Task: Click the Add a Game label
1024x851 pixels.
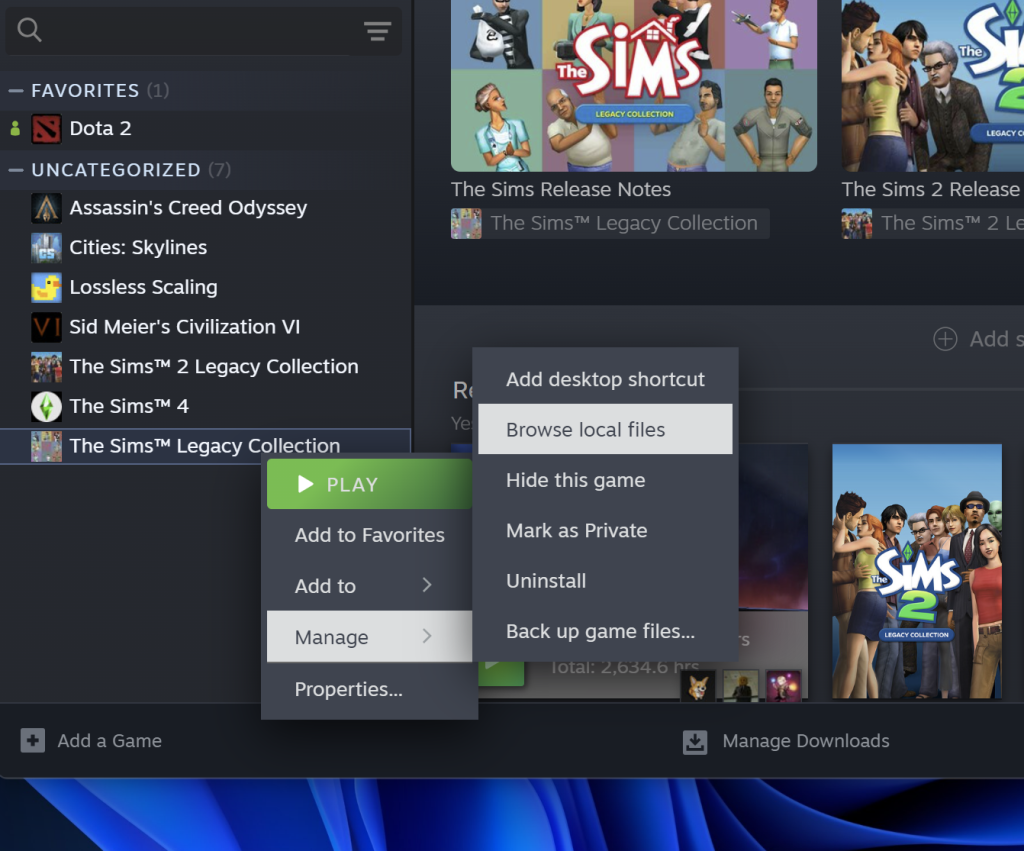Action: click(x=110, y=741)
